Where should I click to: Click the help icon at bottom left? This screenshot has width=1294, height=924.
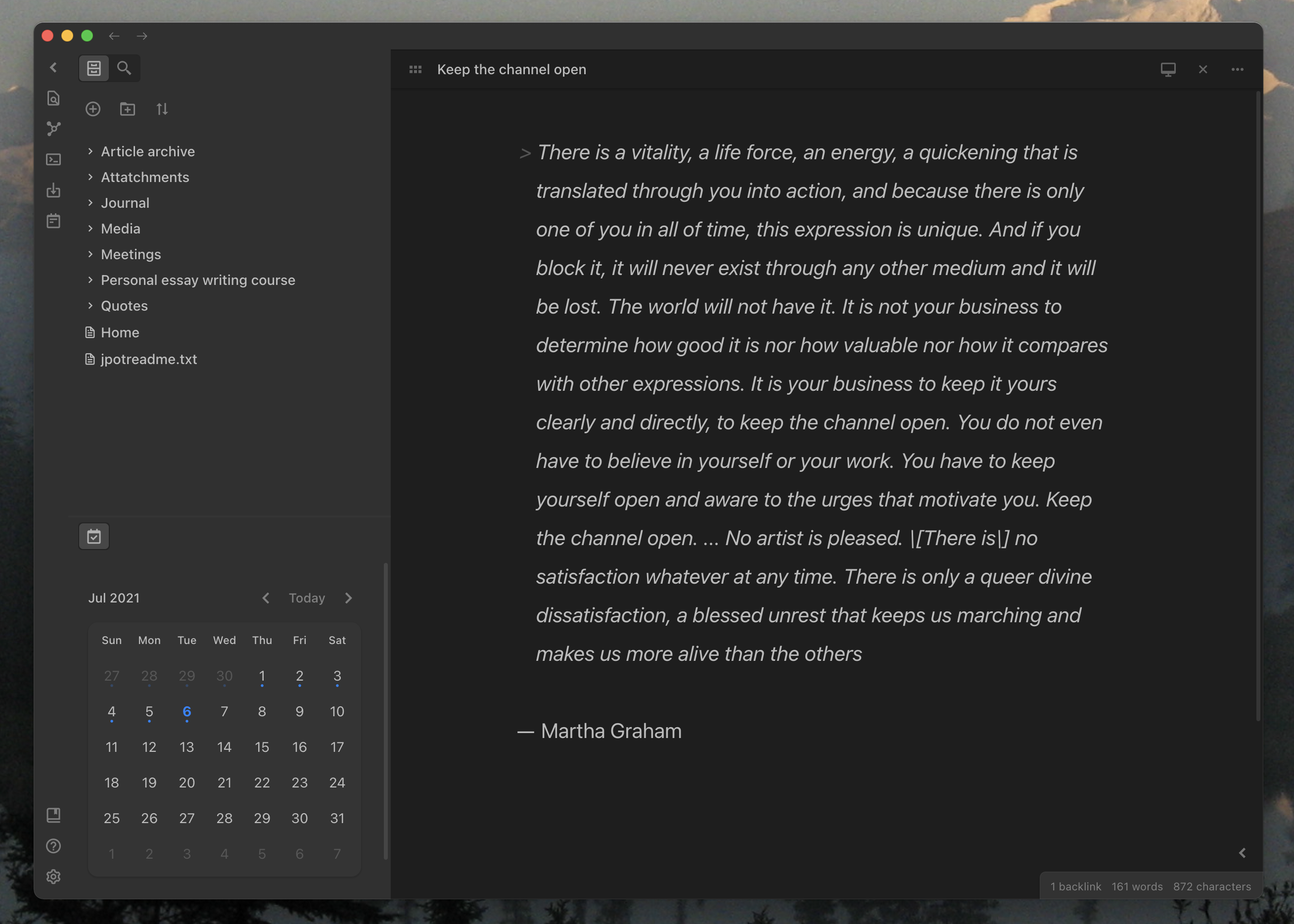point(53,846)
